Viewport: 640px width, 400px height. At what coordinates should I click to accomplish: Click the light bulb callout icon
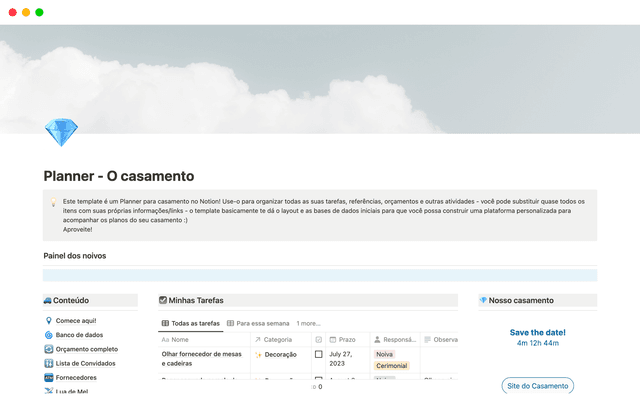click(54, 201)
